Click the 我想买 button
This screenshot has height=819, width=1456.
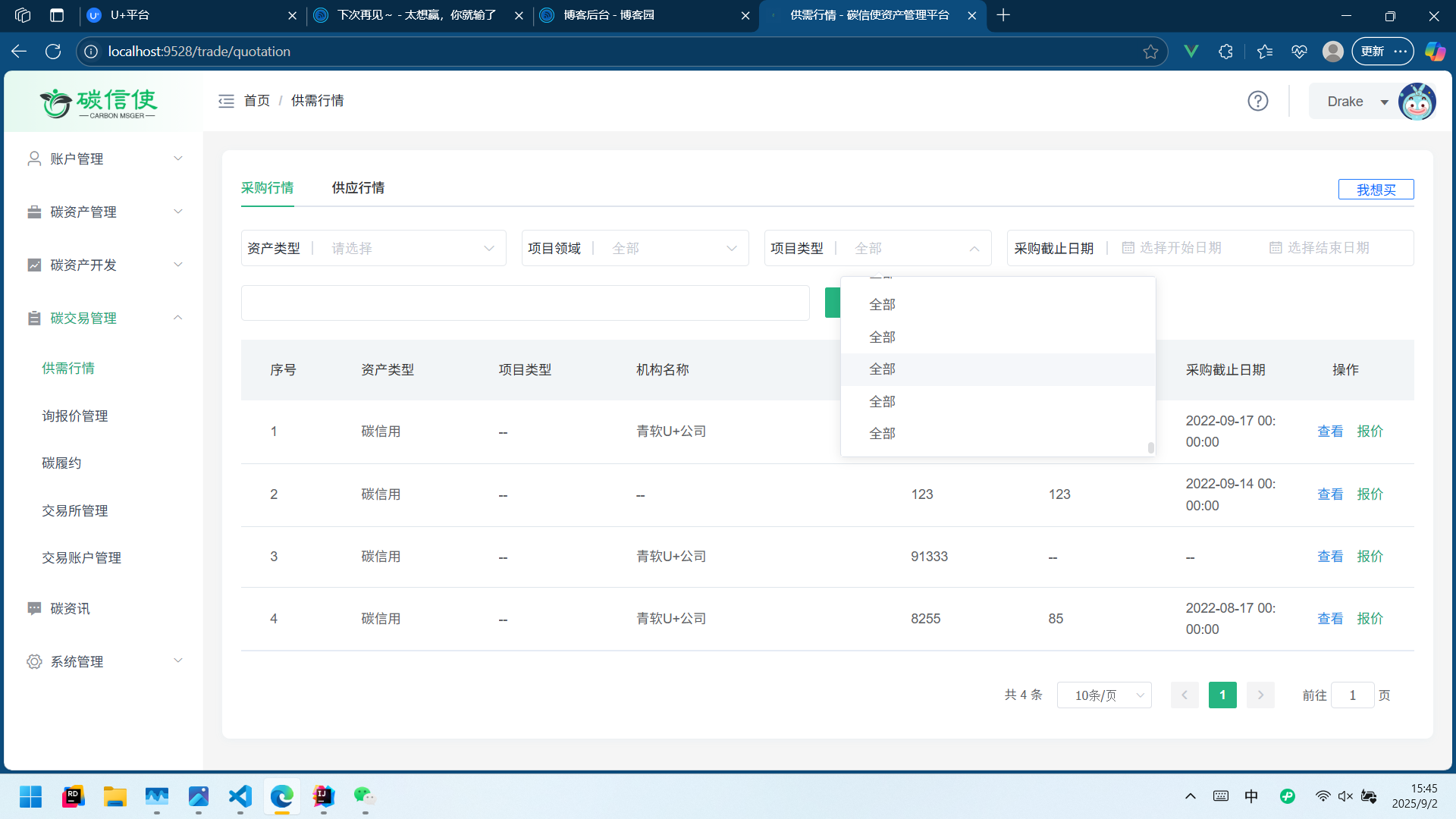click(1375, 190)
